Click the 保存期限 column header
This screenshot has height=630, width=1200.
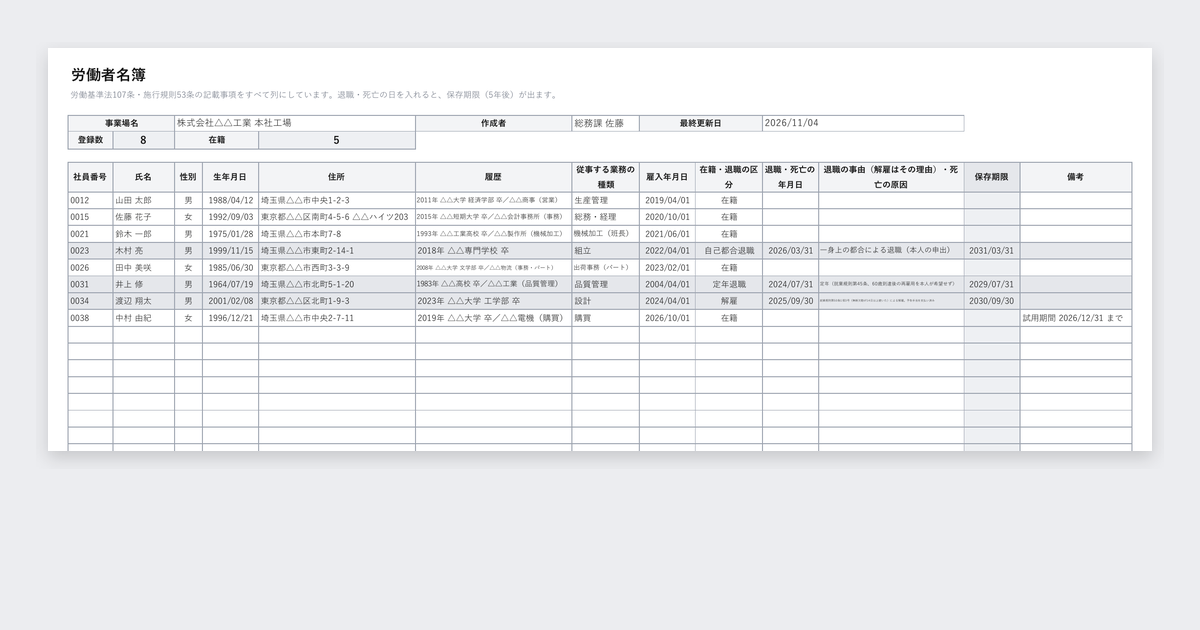pyautogui.click(x=992, y=177)
